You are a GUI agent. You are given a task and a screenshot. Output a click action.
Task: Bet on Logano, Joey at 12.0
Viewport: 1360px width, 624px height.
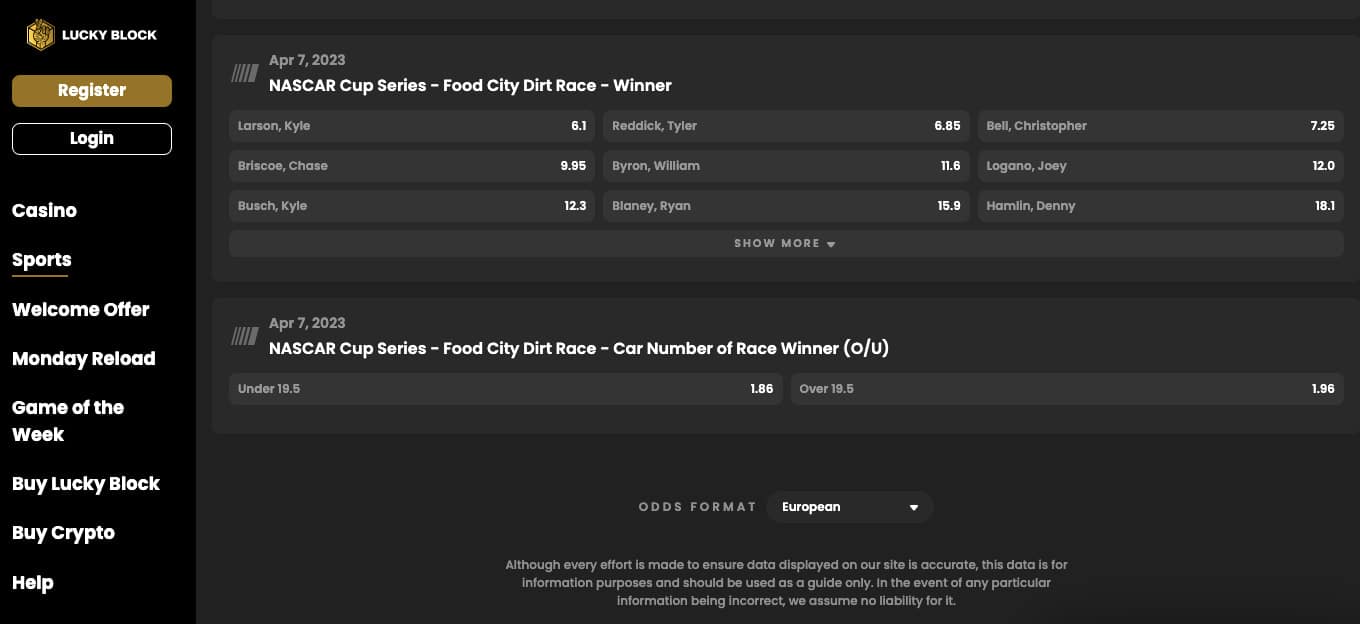tap(1160, 166)
